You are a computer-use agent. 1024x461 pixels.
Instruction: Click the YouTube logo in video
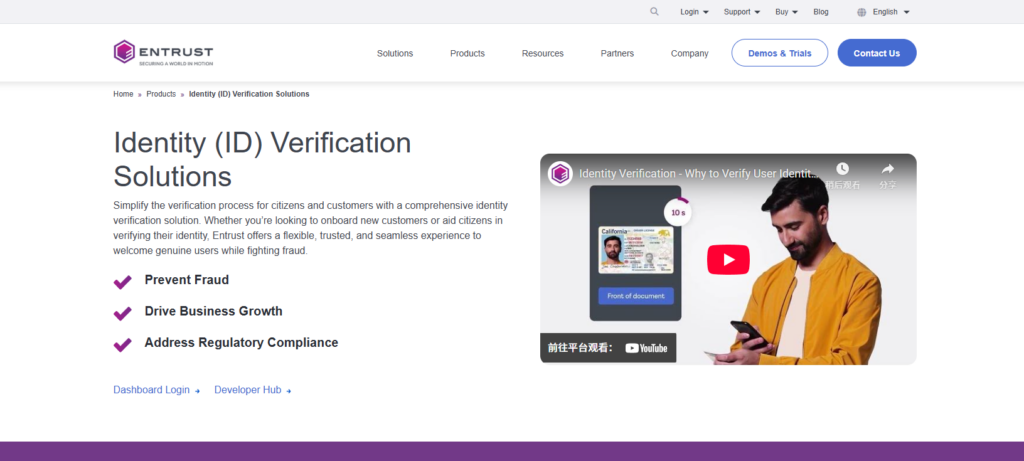646,348
